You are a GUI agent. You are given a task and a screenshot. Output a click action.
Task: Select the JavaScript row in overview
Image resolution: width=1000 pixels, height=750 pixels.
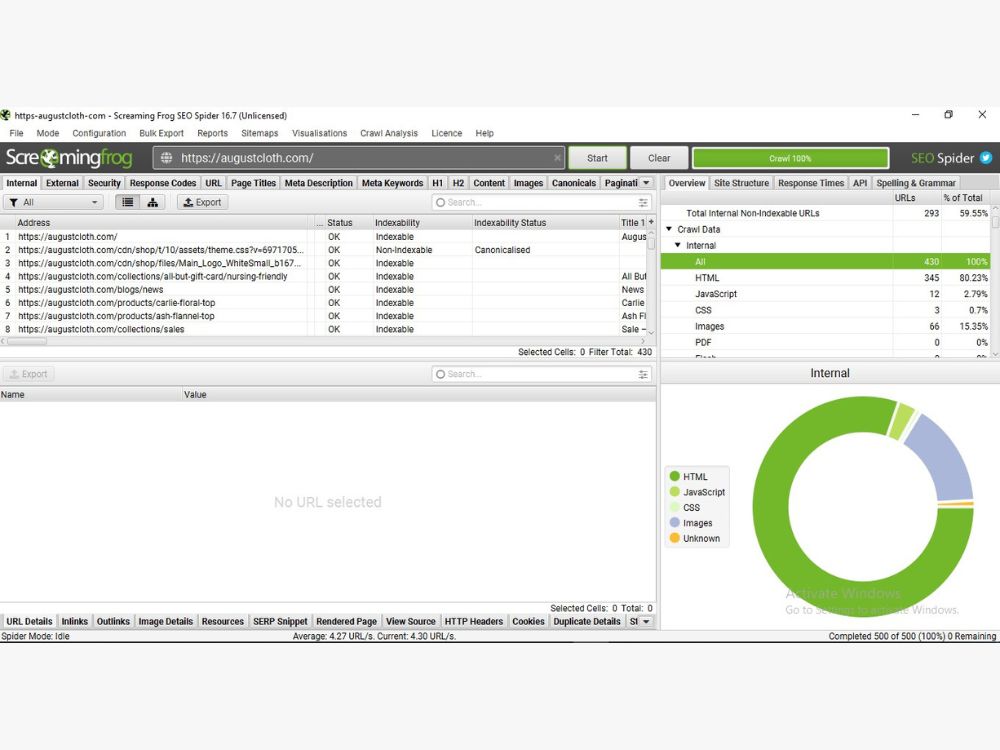pos(825,294)
